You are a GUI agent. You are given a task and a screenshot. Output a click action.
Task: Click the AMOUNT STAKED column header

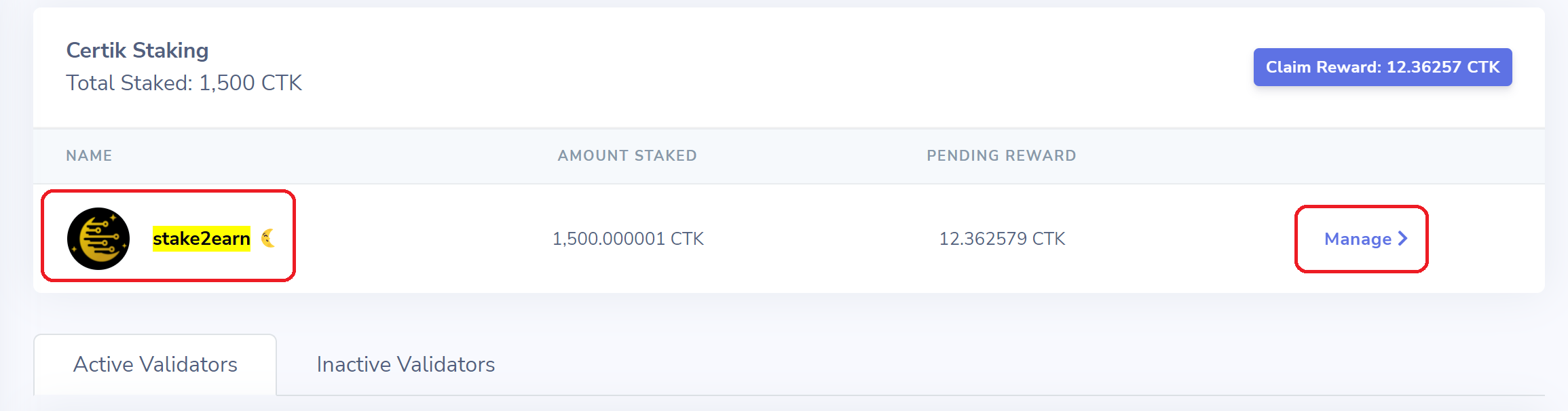627,155
